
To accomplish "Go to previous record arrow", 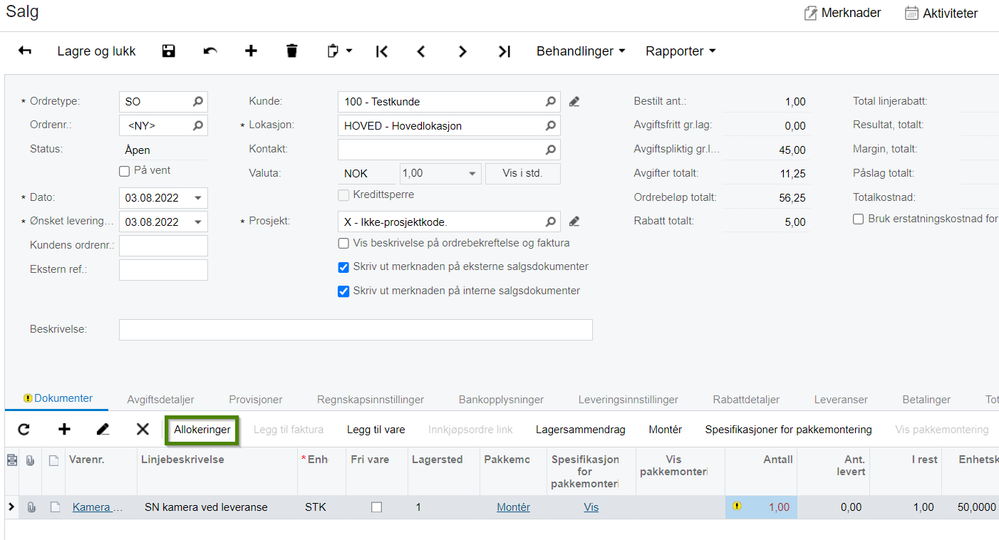I will pyautogui.click(x=421, y=51).
